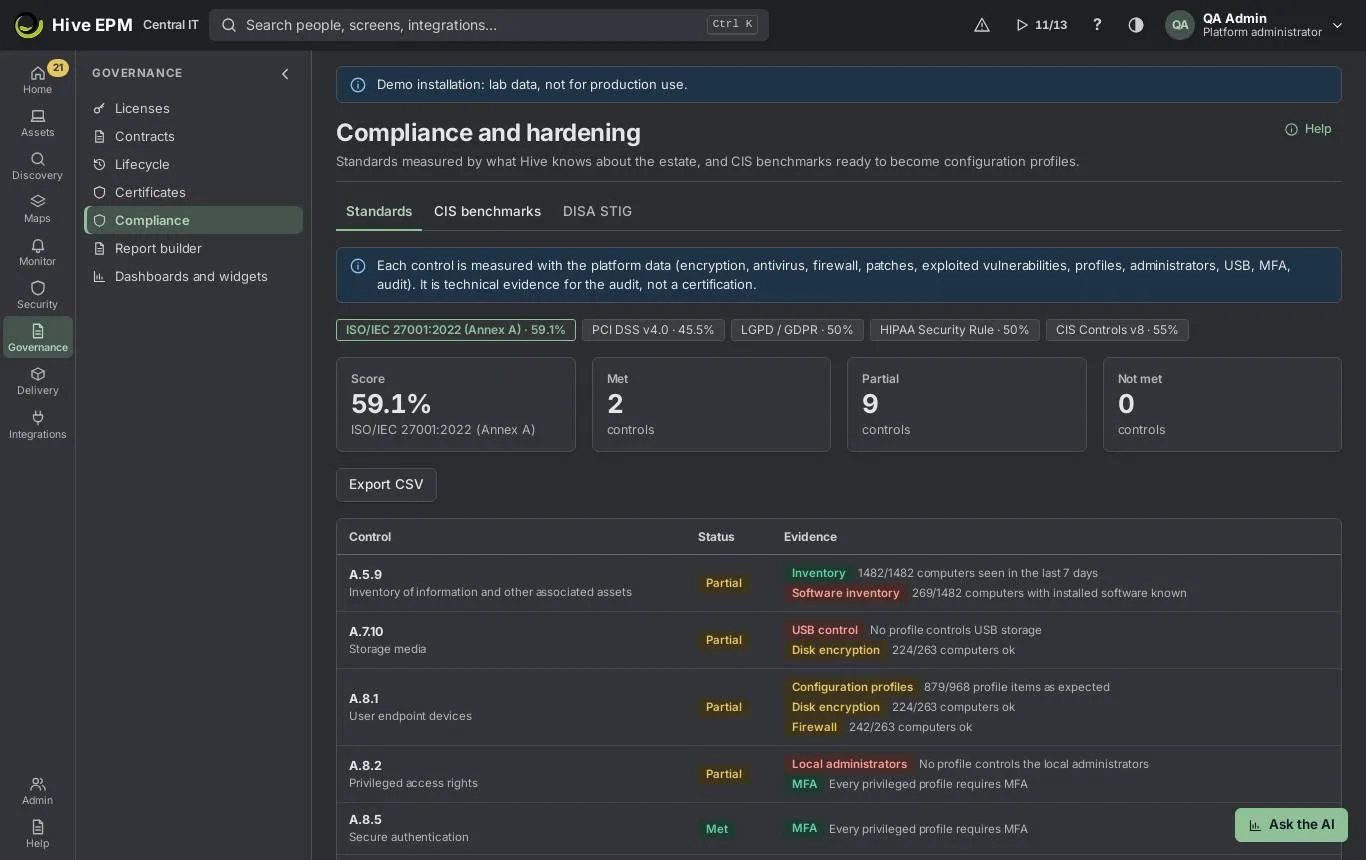This screenshot has height=860, width=1366.
Task: Click the alerts warning triangle icon
Action: (982, 25)
